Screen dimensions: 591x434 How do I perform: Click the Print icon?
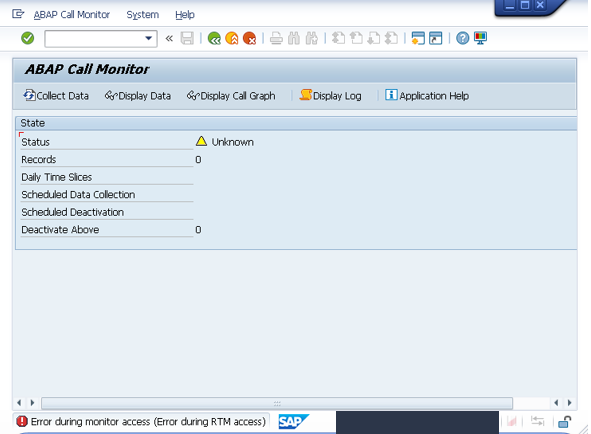276,38
